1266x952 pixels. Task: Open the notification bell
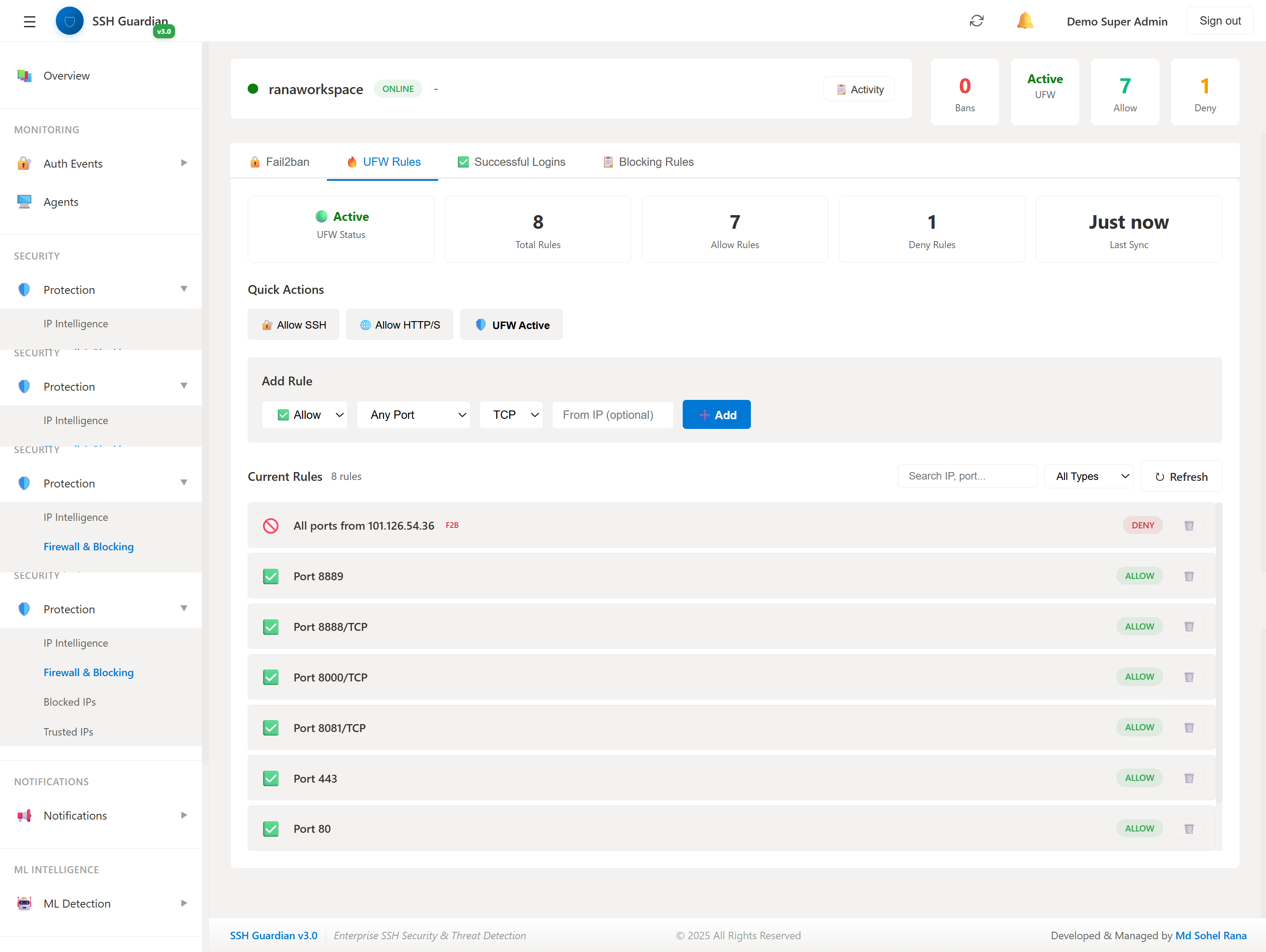point(1025,21)
